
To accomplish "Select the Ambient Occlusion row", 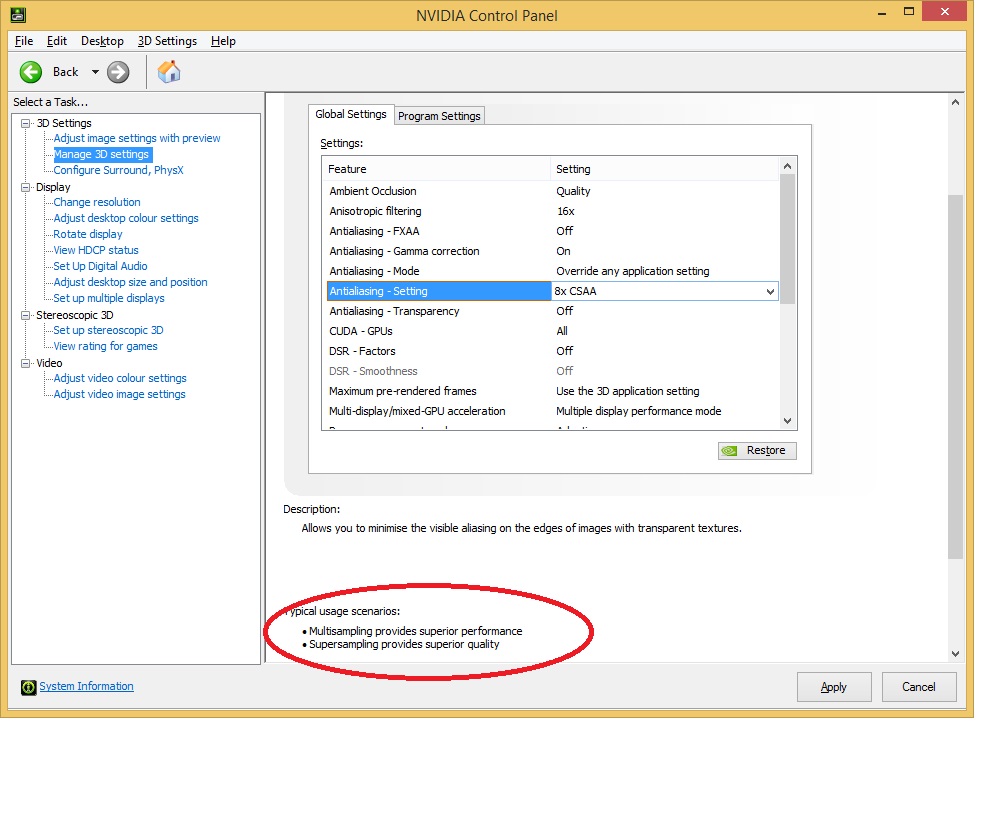I will 552,191.
